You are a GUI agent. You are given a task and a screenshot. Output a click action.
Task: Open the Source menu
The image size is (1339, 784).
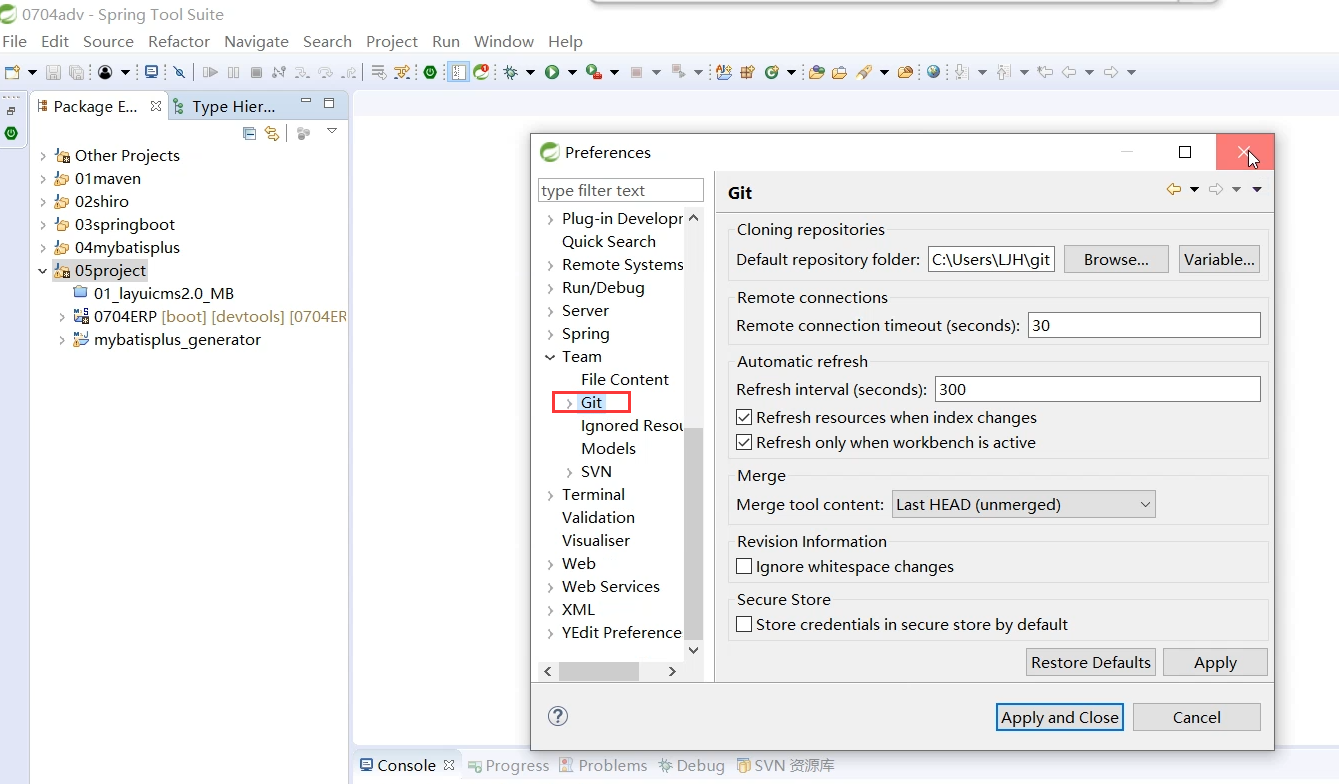click(108, 41)
